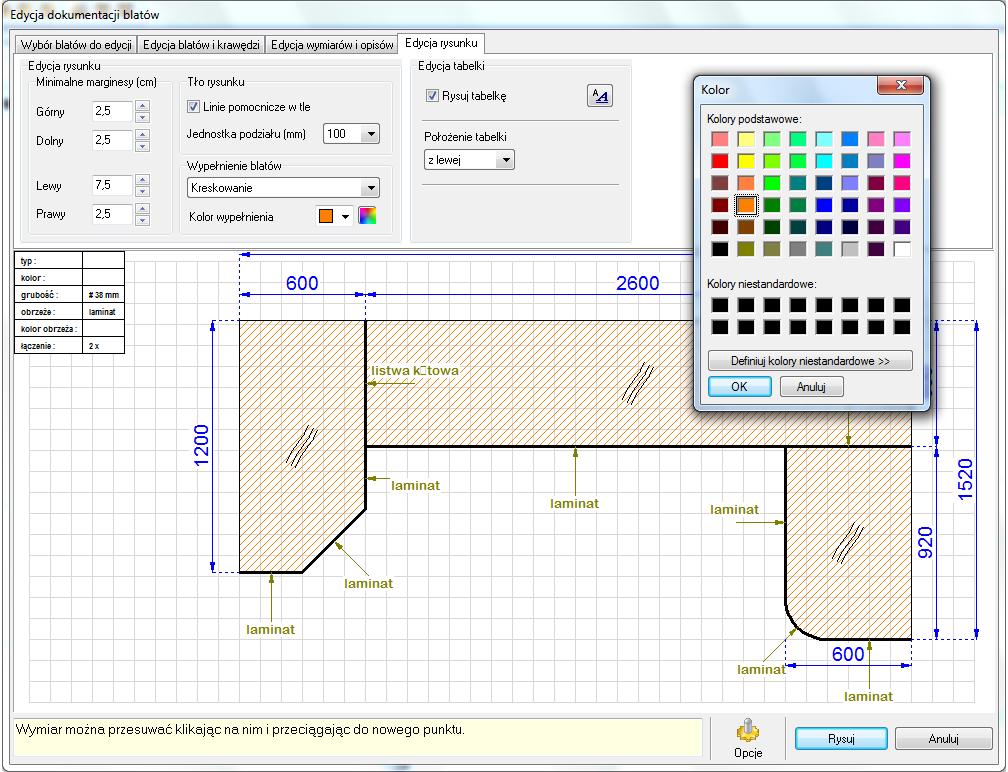The image size is (1008, 772).
Task: Select the Prawy margin input field
Action: coord(112,214)
